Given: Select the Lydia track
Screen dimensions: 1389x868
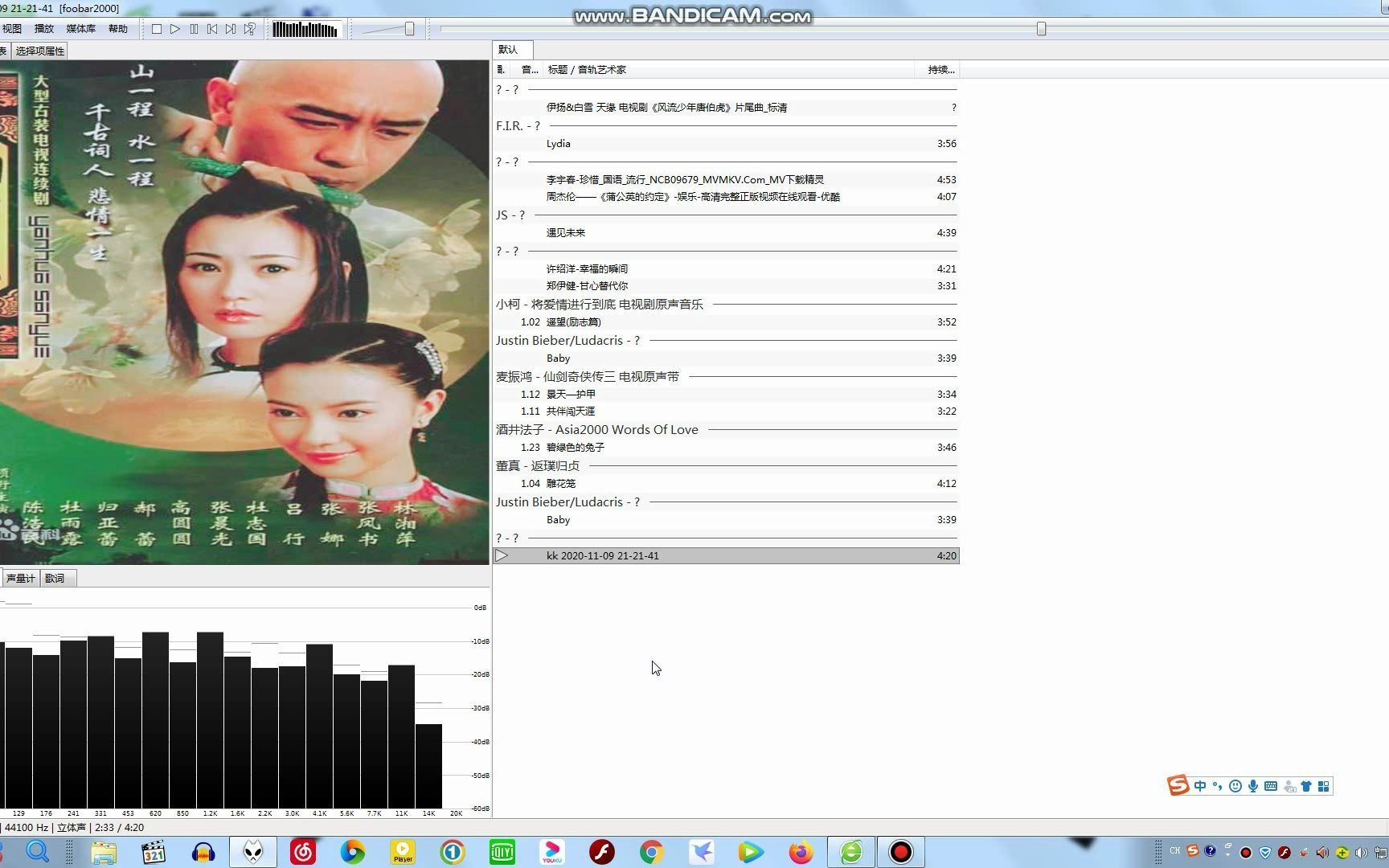Looking at the screenshot, I should coord(726,144).
